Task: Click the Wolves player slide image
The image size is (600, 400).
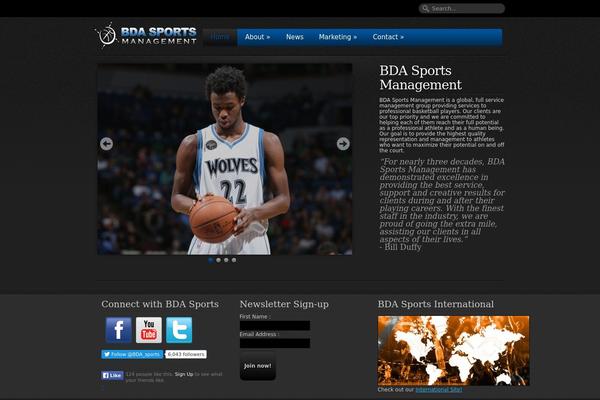Action: click(225, 159)
